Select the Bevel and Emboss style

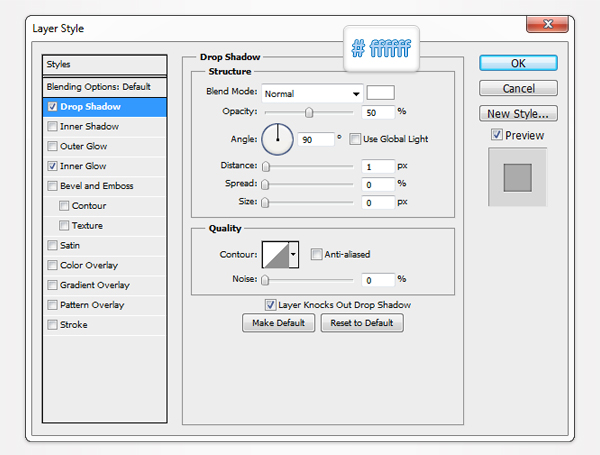tap(95, 186)
